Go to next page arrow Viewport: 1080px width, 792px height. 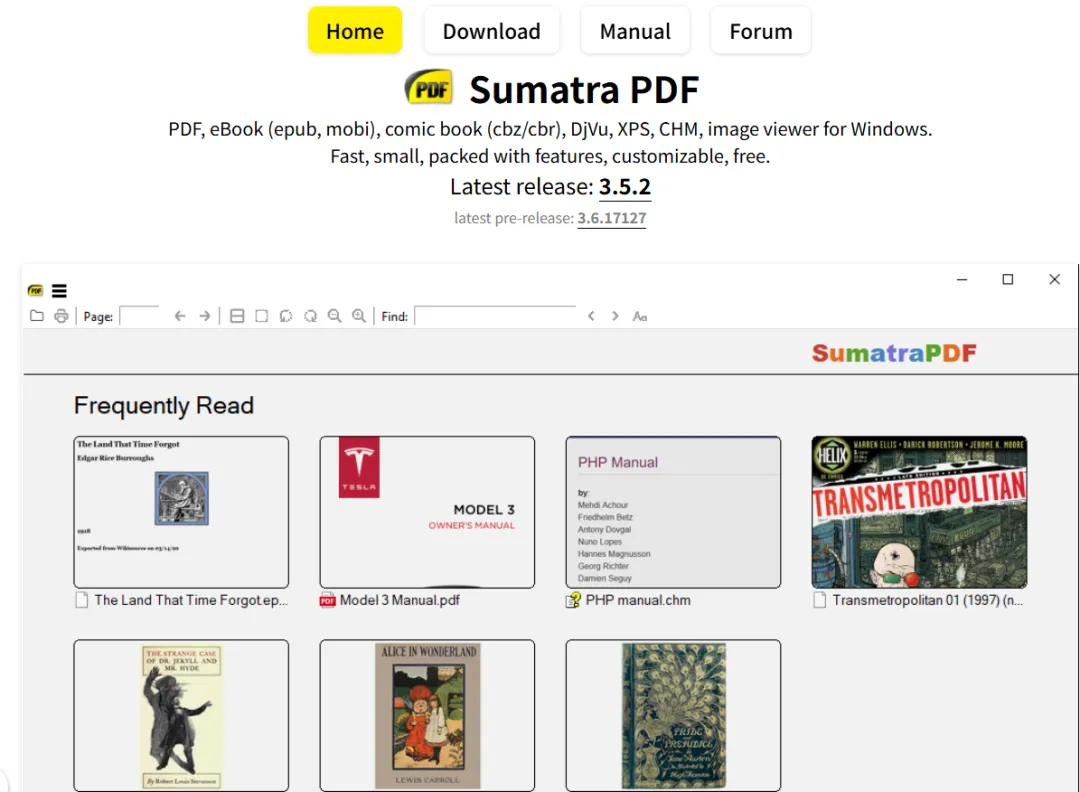pos(205,316)
